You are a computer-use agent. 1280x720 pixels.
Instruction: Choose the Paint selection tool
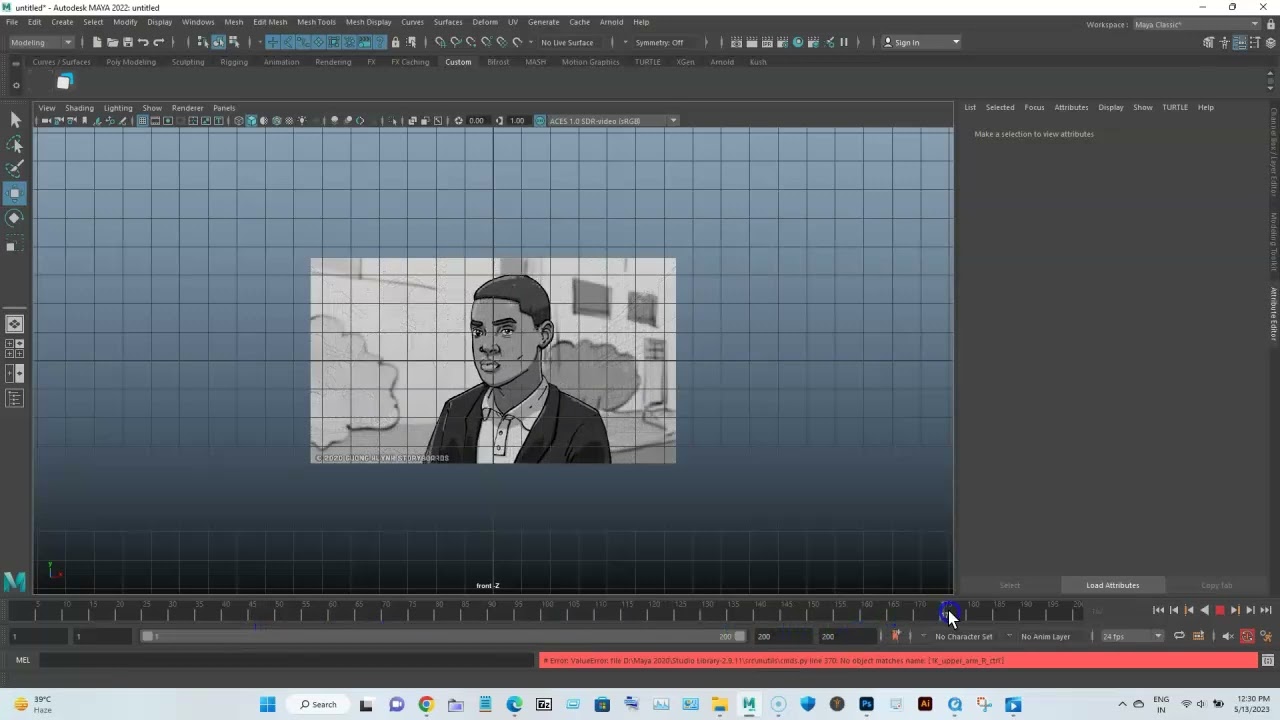(15, 169)
